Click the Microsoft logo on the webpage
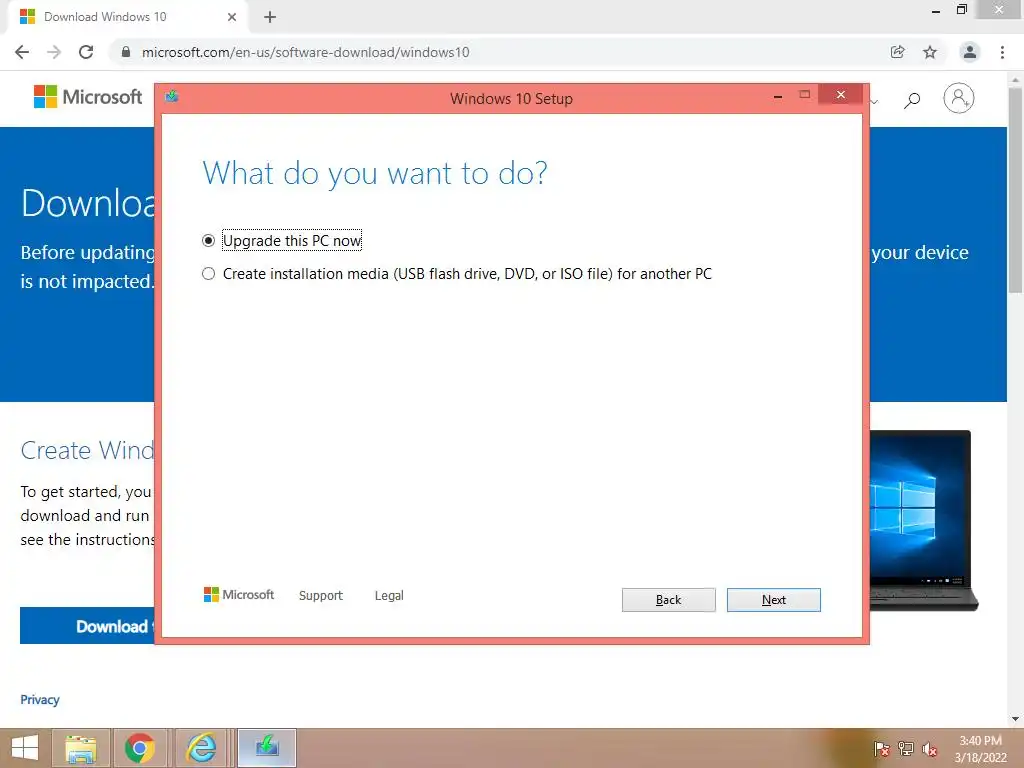 pos(88,97)
